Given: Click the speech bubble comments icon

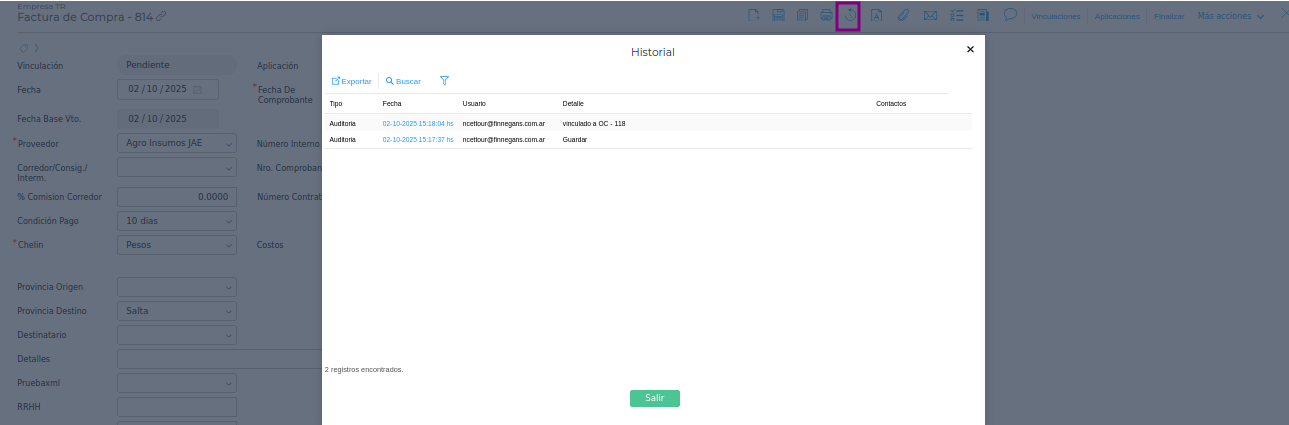Looking at the screenshot, I should pyautogui.click(x=1010, y=16).
